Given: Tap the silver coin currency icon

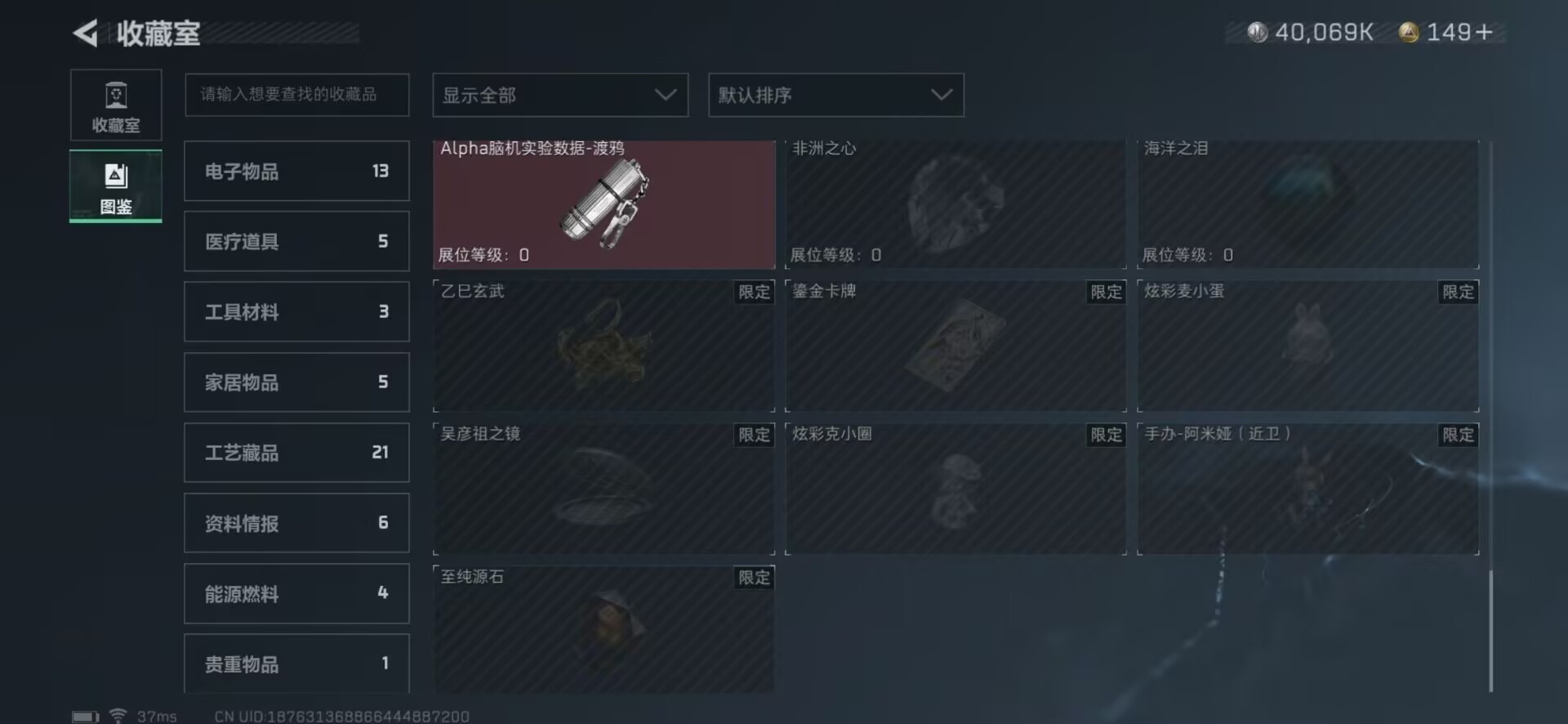Looking at the screenshot, I should [x=1257, y=32].
